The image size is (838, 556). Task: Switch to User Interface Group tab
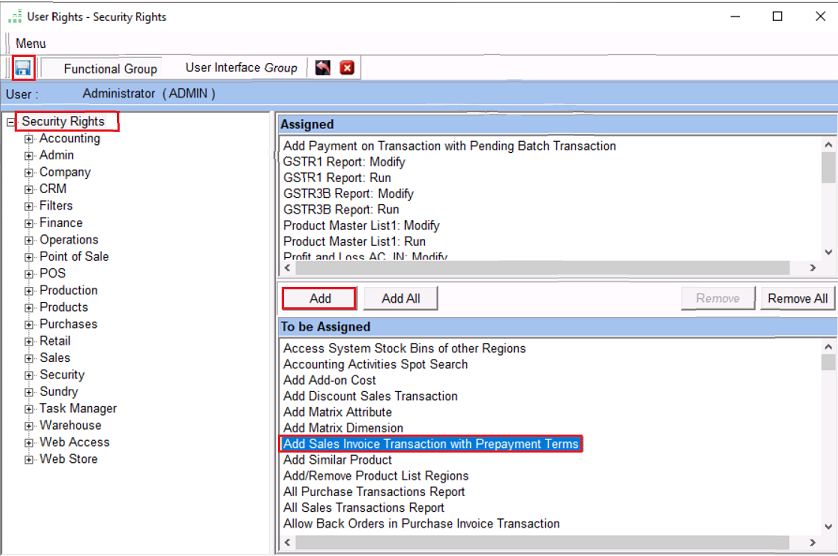(241, 68)
